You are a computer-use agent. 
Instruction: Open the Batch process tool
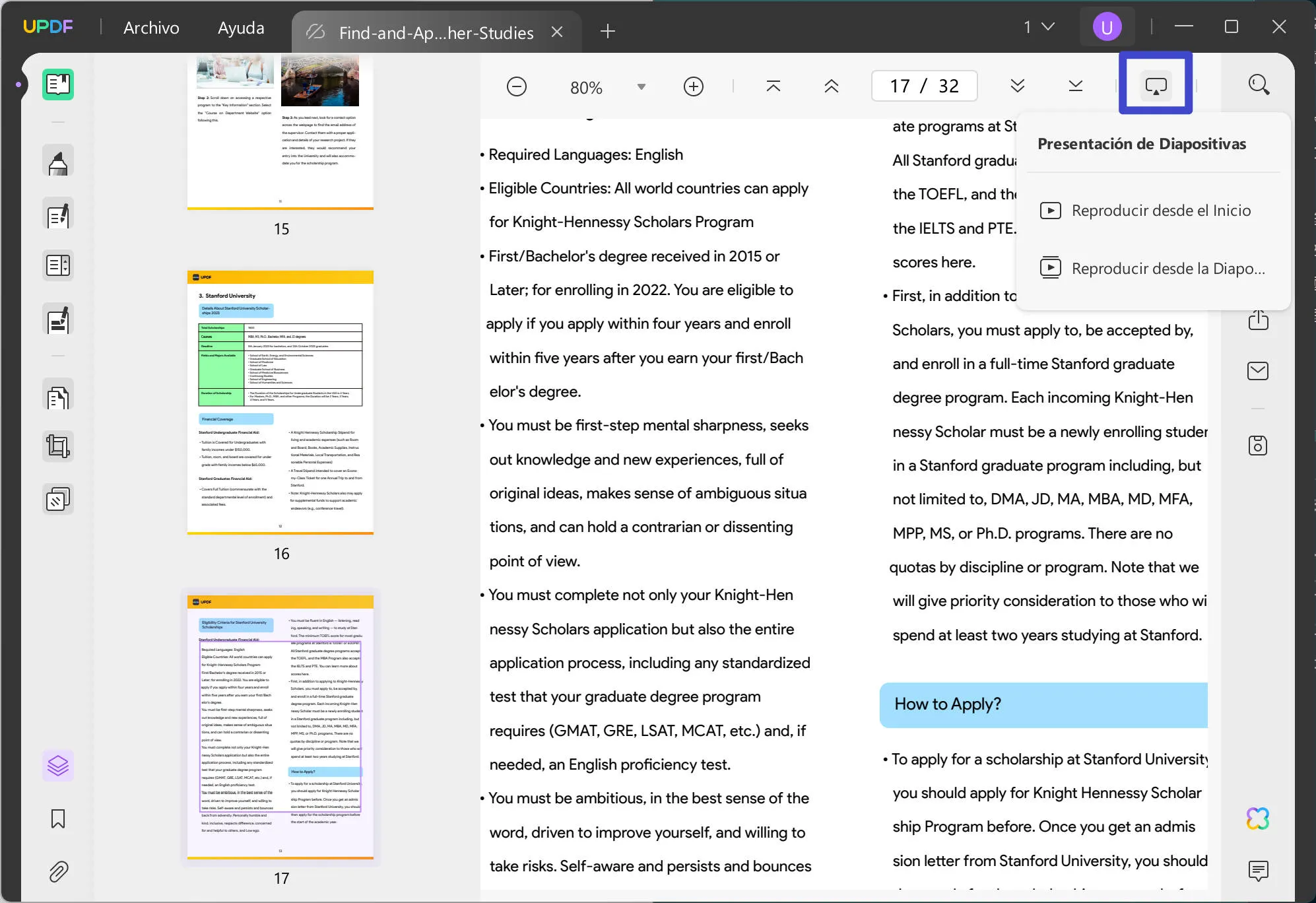coord(58,500)
